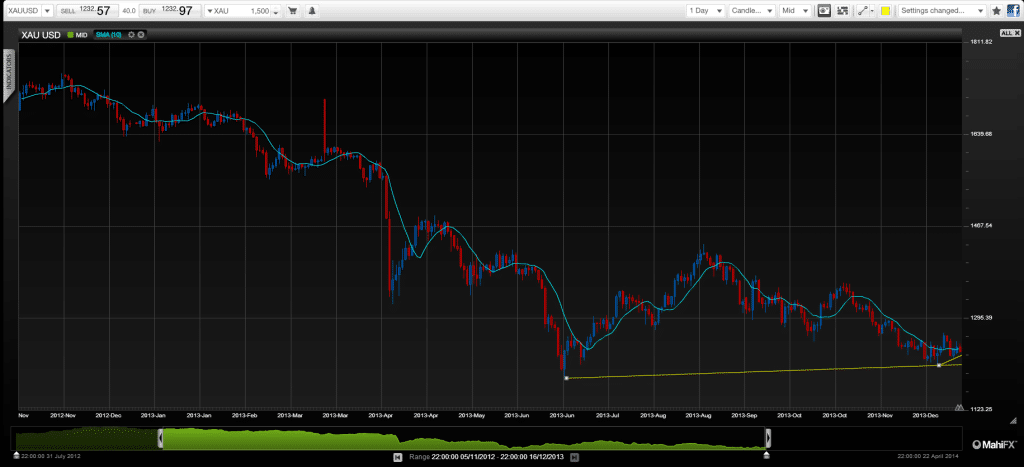Click the navigator end marker below handle
1024x467 pixels.
(767, 455)
